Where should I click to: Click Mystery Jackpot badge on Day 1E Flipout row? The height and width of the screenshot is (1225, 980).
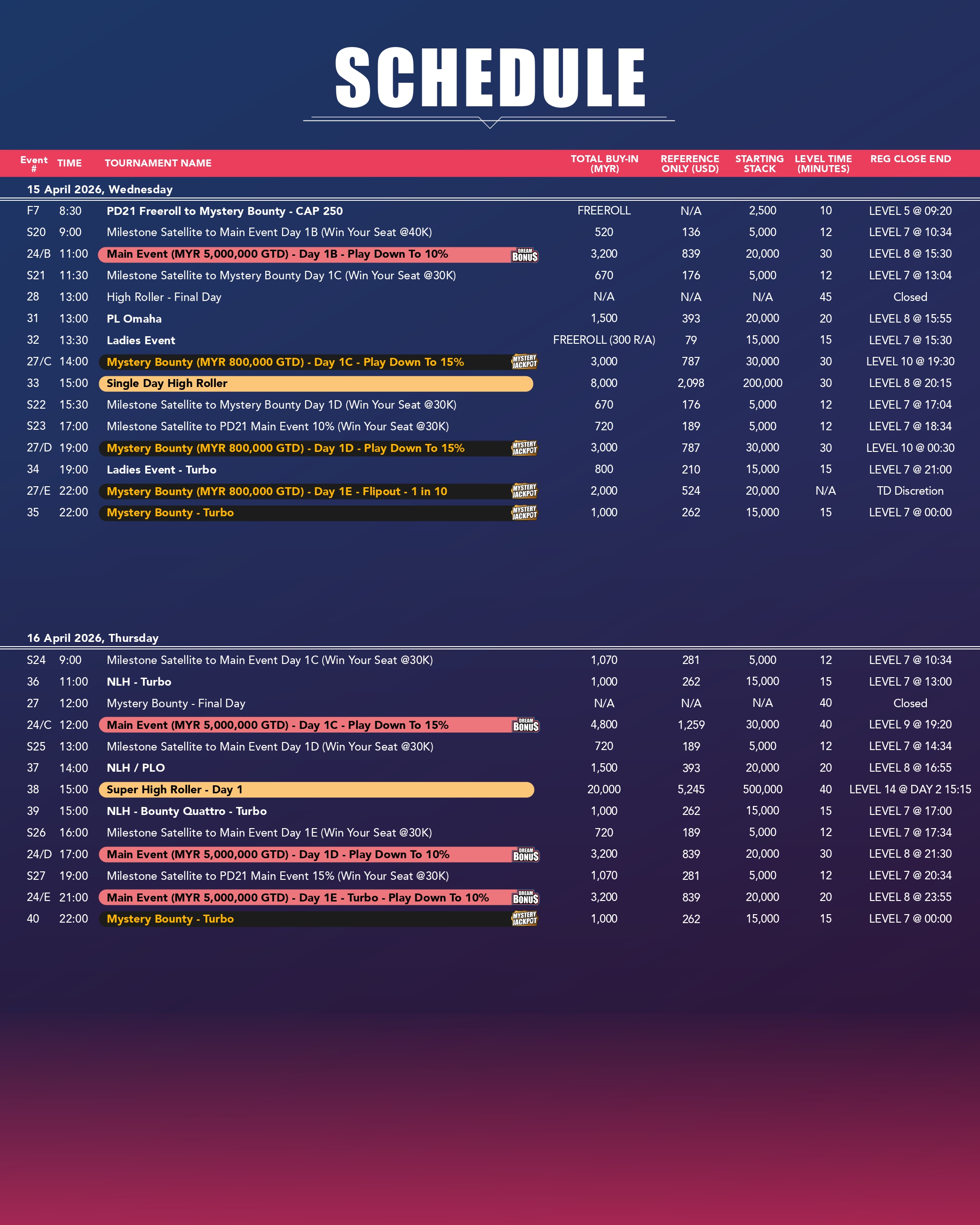[524, 491]
